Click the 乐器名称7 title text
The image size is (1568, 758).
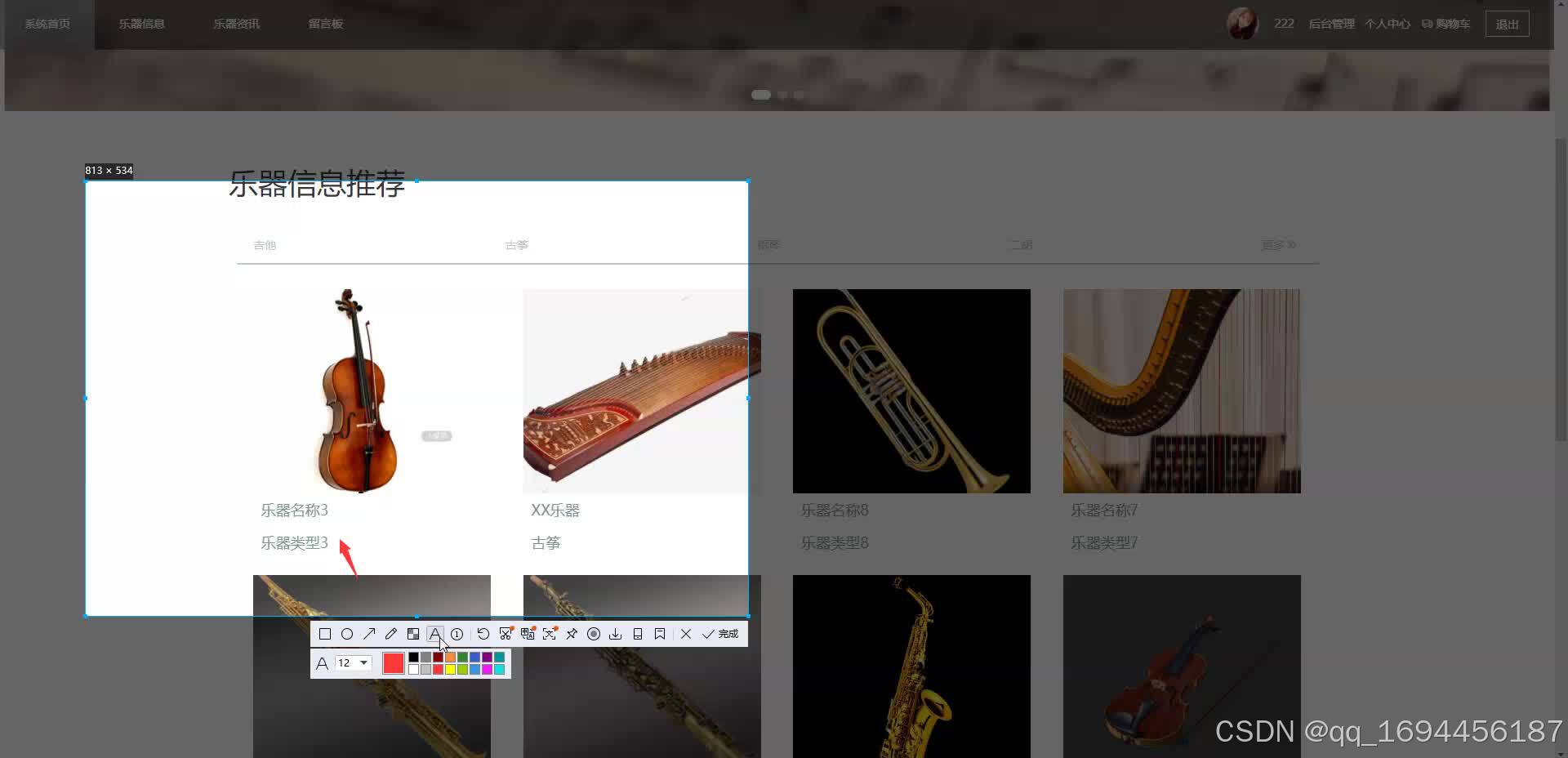pos(1105,511)
